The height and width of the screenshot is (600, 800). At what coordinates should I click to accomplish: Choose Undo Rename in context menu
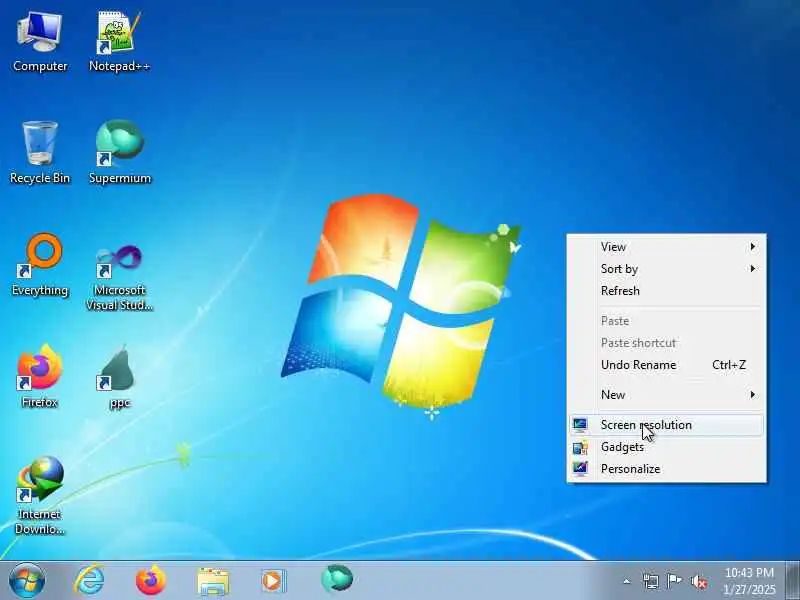pyautogui.click(x=666, y=365)
